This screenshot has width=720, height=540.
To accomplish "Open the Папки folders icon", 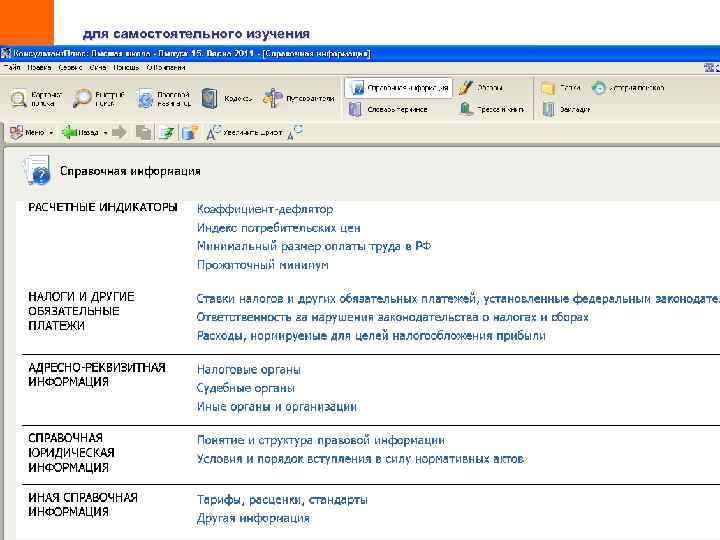I will tap(548, 87).
